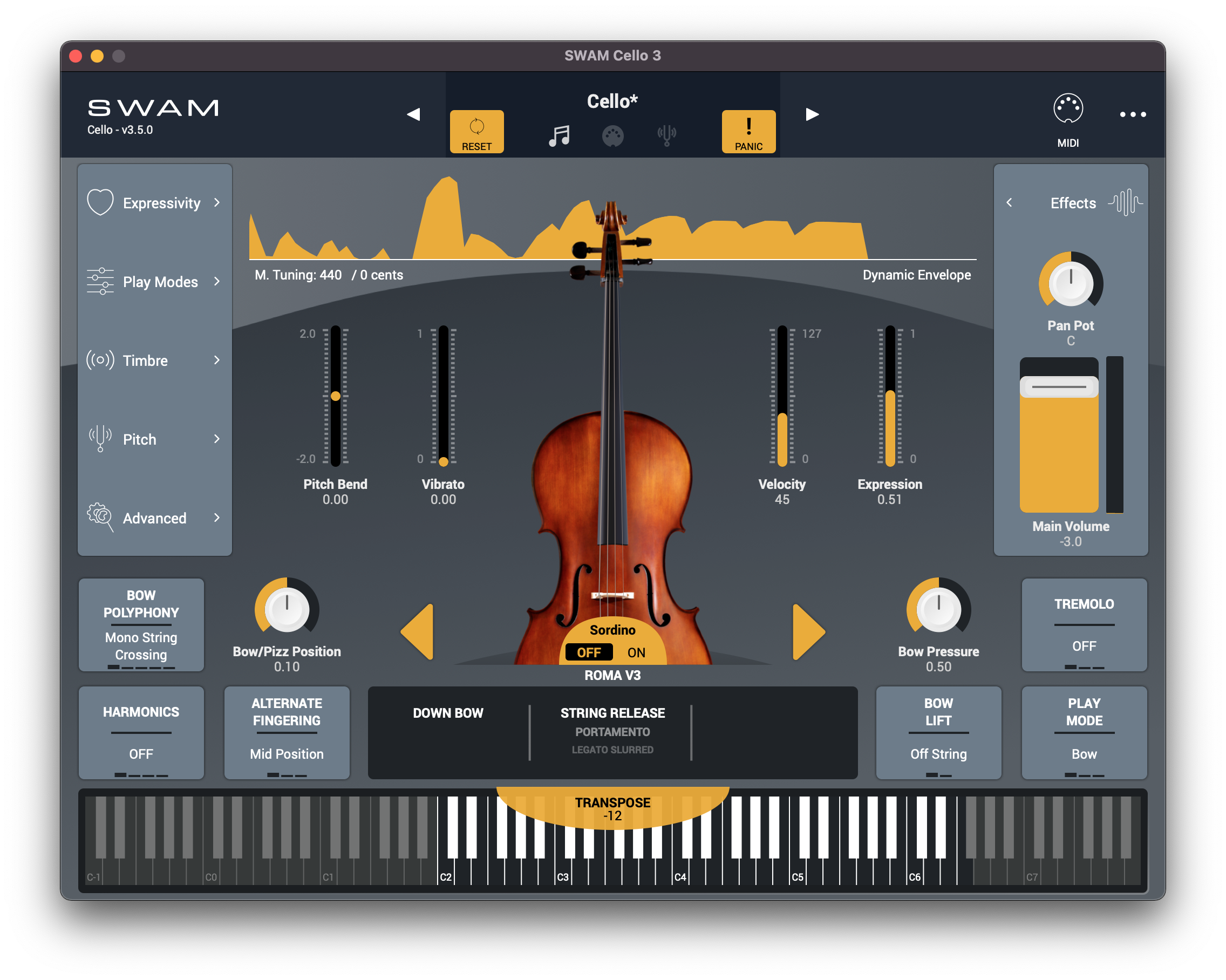Open ROMA V3 instrument selector

coord(612,675)
